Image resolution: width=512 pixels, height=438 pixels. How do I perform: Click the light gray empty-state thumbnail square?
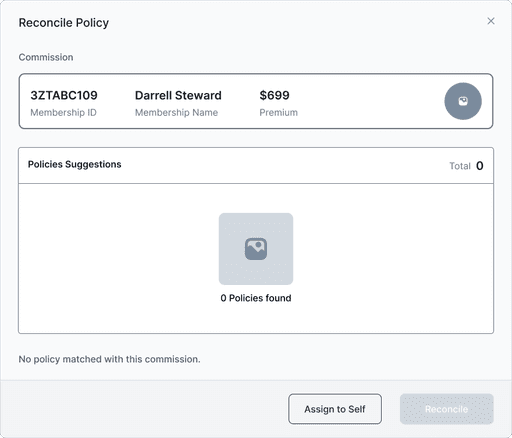coord(256,249)
